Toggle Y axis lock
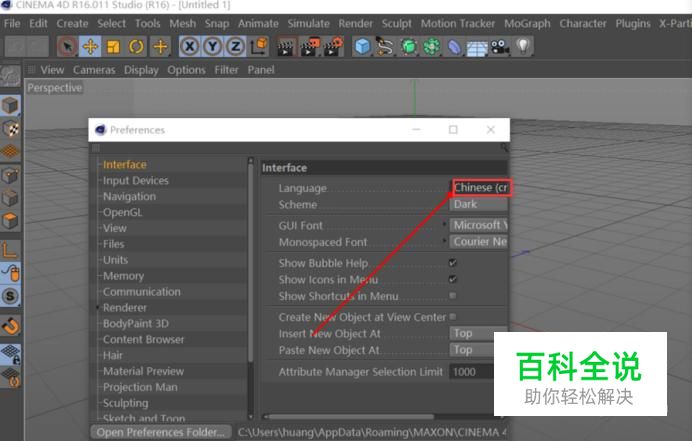Image resolution: width=692 pixels, height=441 pixels. 213,46
